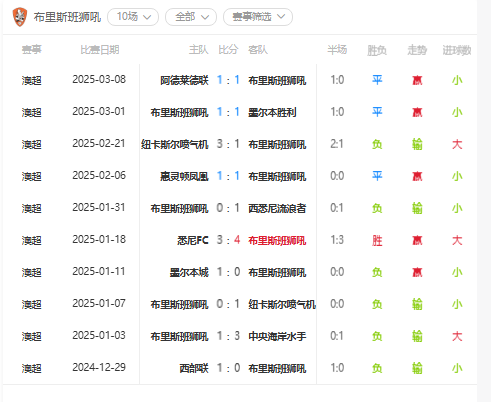Click the 1:1 score on 2025-03-08 row
This screenshot has height=402, width=491.
tap(228, 80)
